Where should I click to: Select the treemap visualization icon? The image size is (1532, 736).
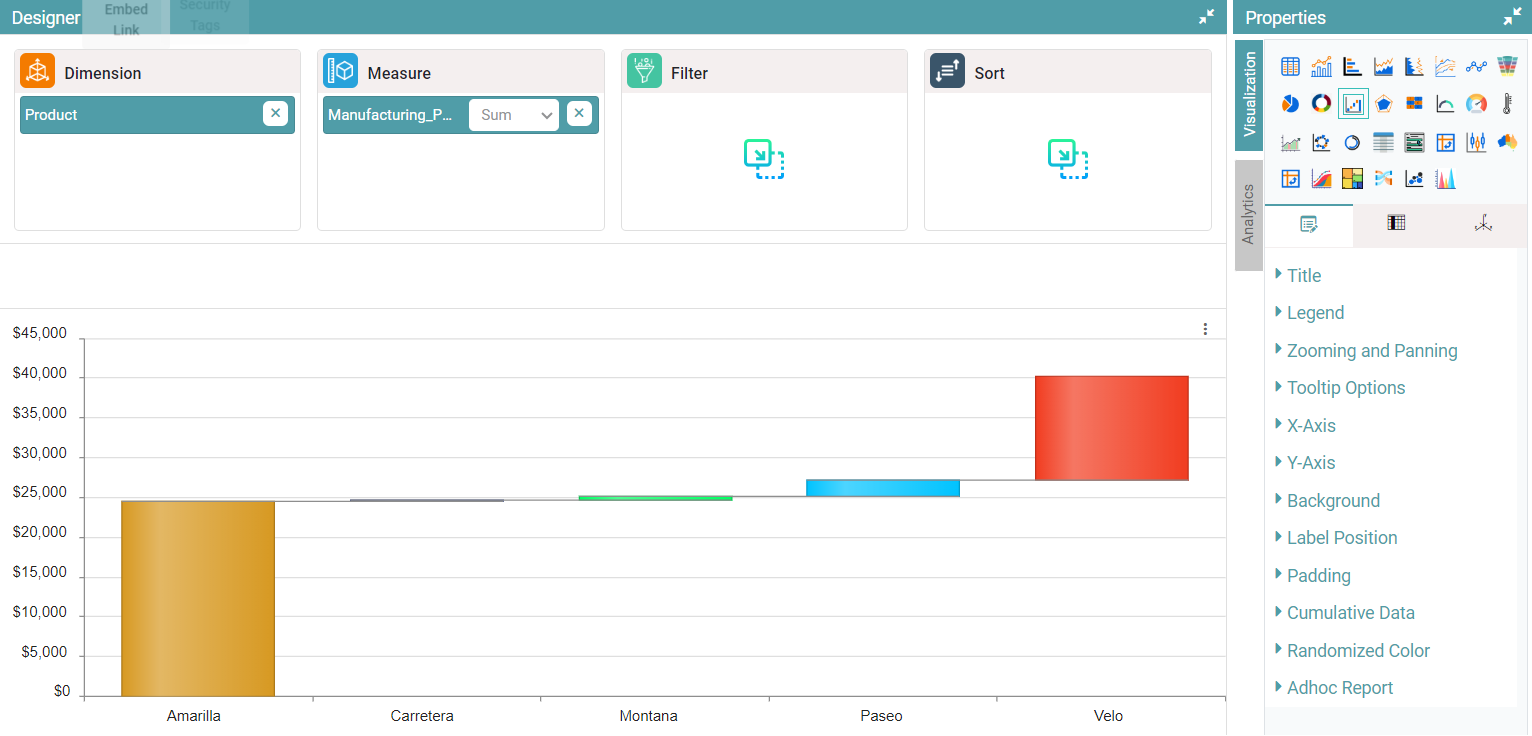1352,179
